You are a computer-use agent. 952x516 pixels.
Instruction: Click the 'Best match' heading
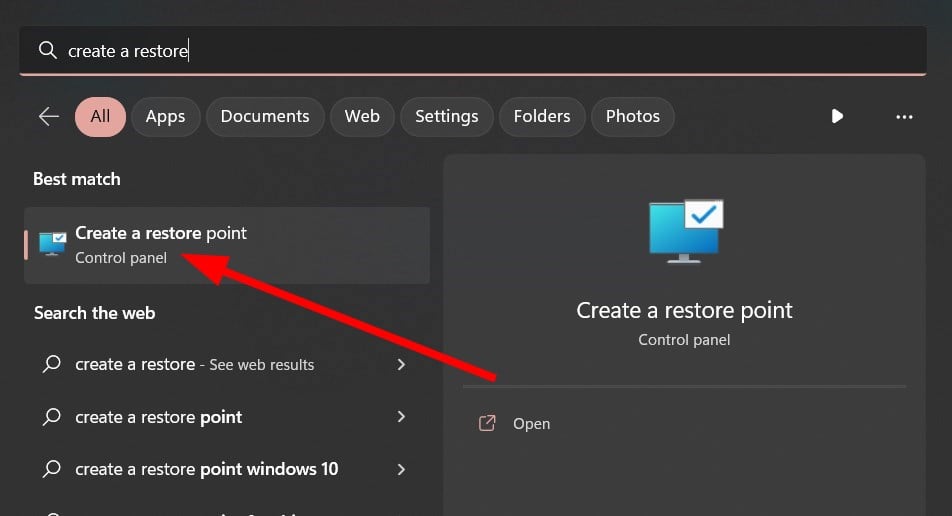coord(76,179)
